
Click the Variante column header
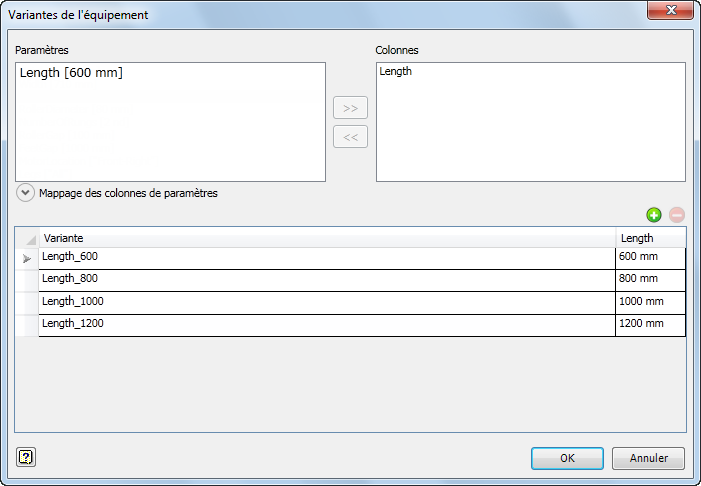point(327,238)
